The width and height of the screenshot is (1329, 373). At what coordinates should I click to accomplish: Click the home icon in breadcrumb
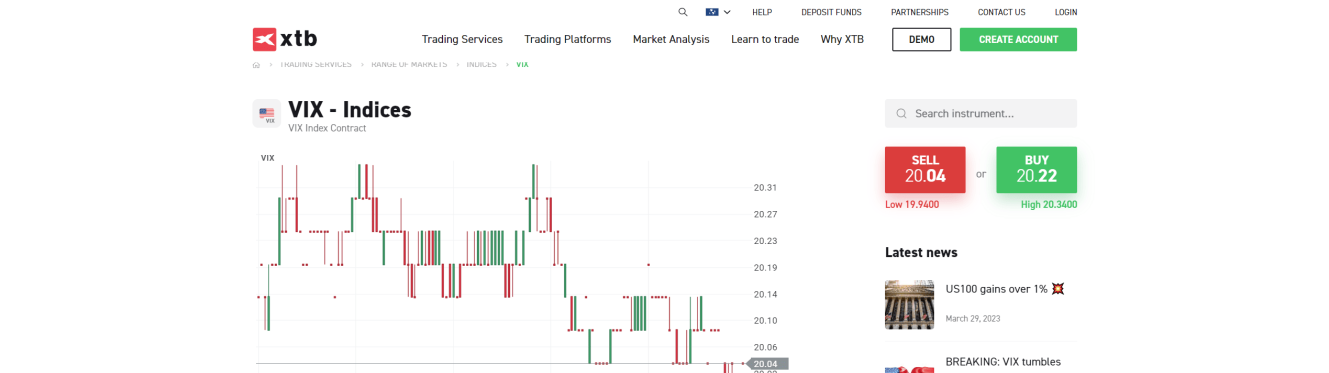[x=257, y=64]
